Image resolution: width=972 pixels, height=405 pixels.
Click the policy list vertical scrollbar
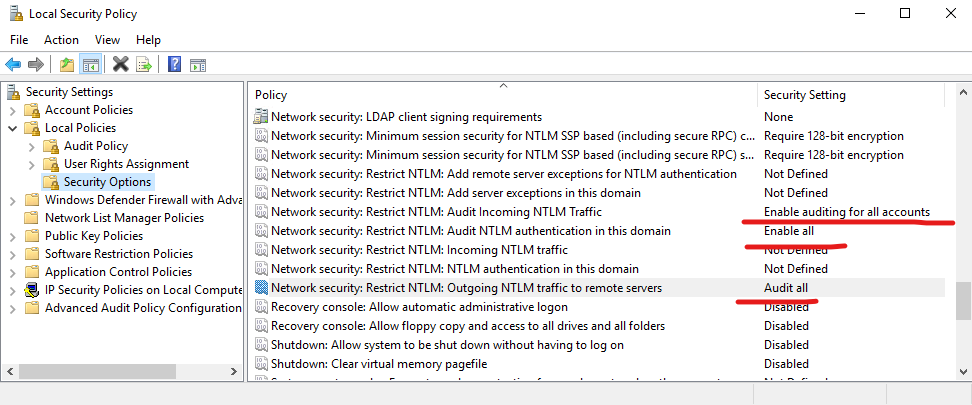click(x=962, y=200)
